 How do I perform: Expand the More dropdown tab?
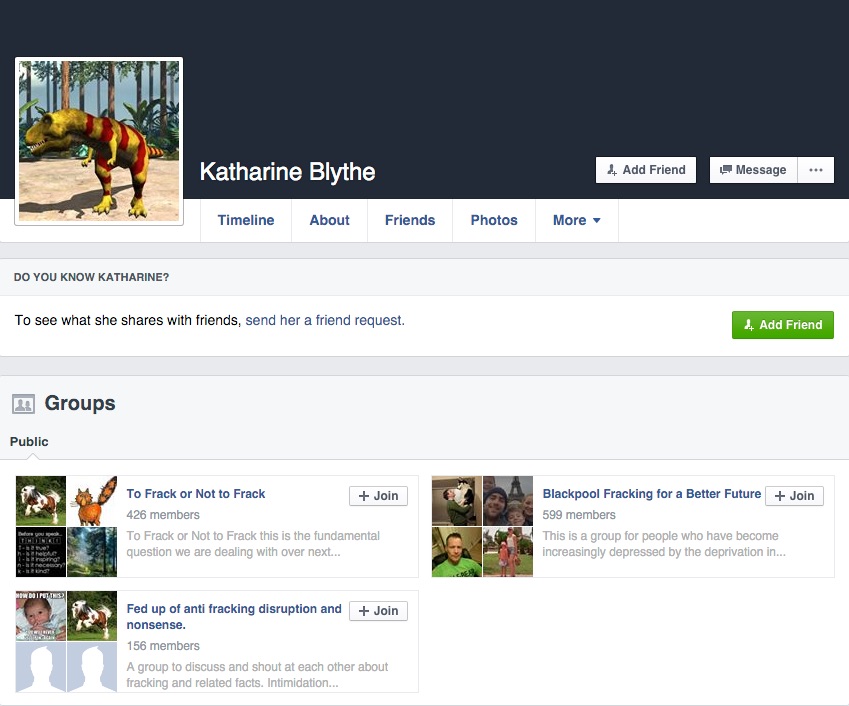click(577, 220)
